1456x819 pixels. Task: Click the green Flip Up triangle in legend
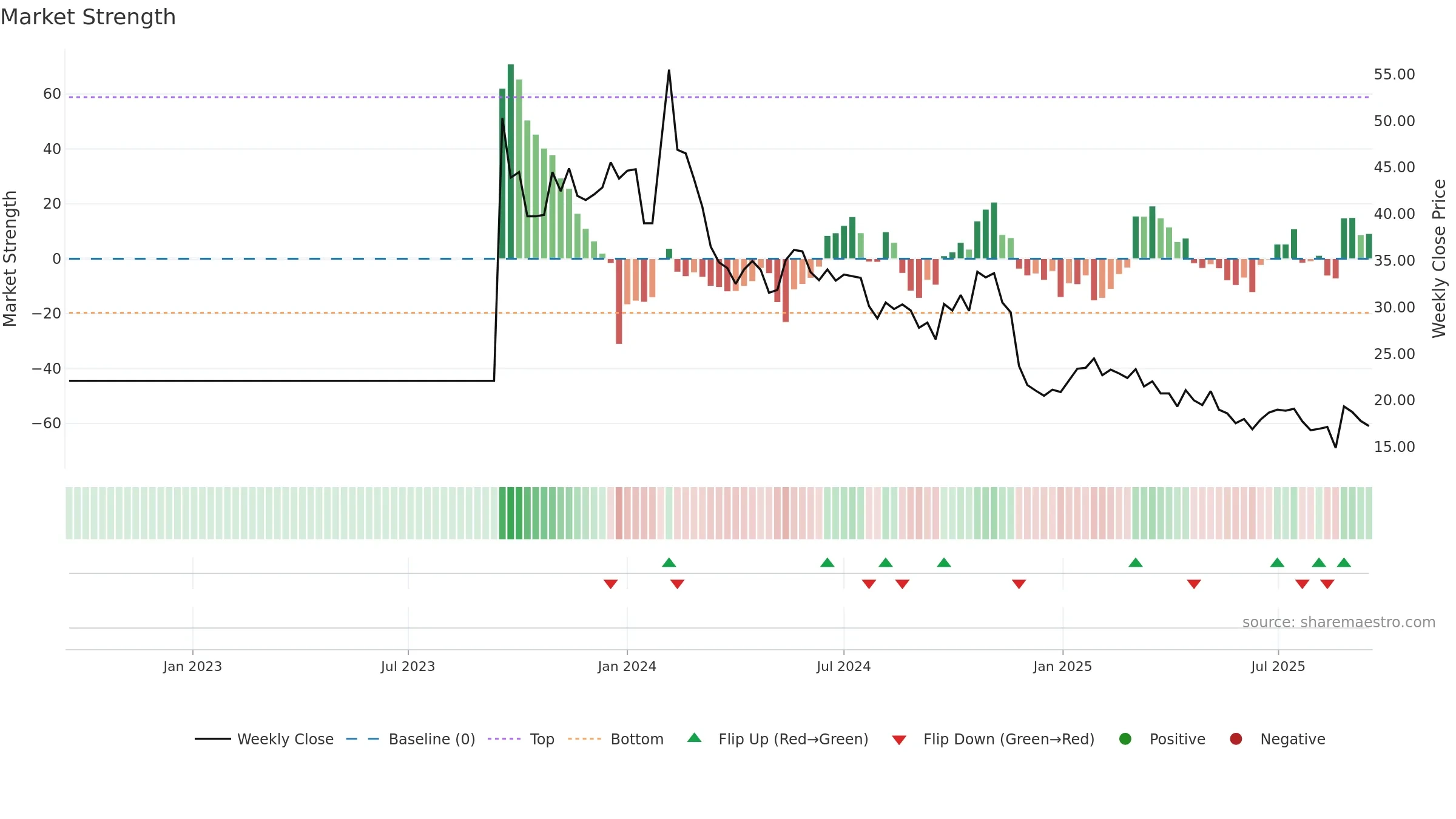pos(695,738)
